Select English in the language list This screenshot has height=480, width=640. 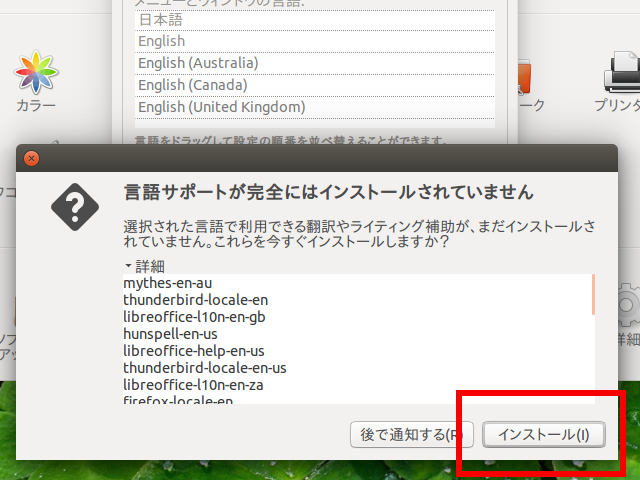point(314,41)
